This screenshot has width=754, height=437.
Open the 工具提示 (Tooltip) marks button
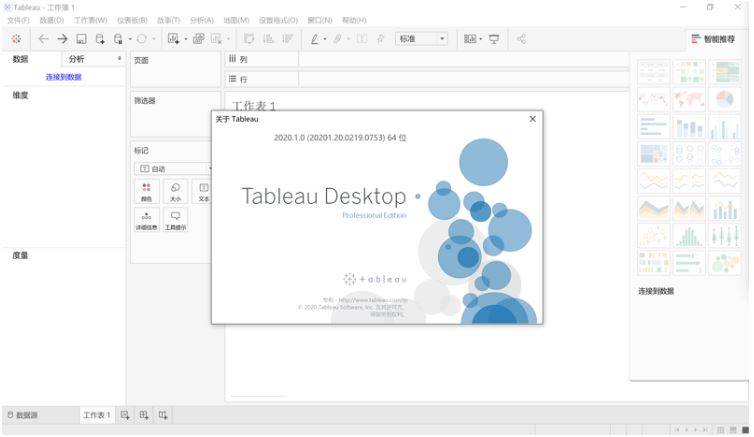175,220
